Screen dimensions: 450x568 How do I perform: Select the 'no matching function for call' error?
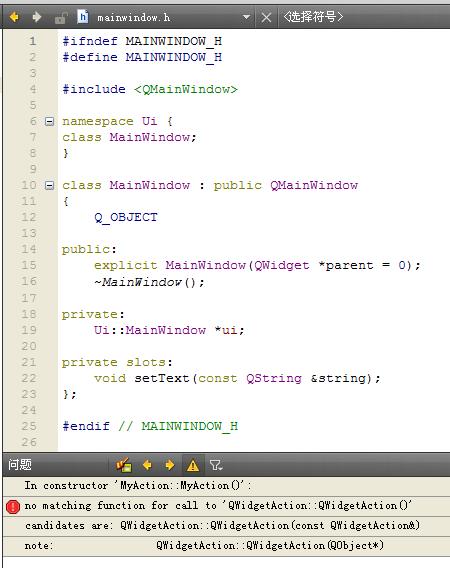226,506
